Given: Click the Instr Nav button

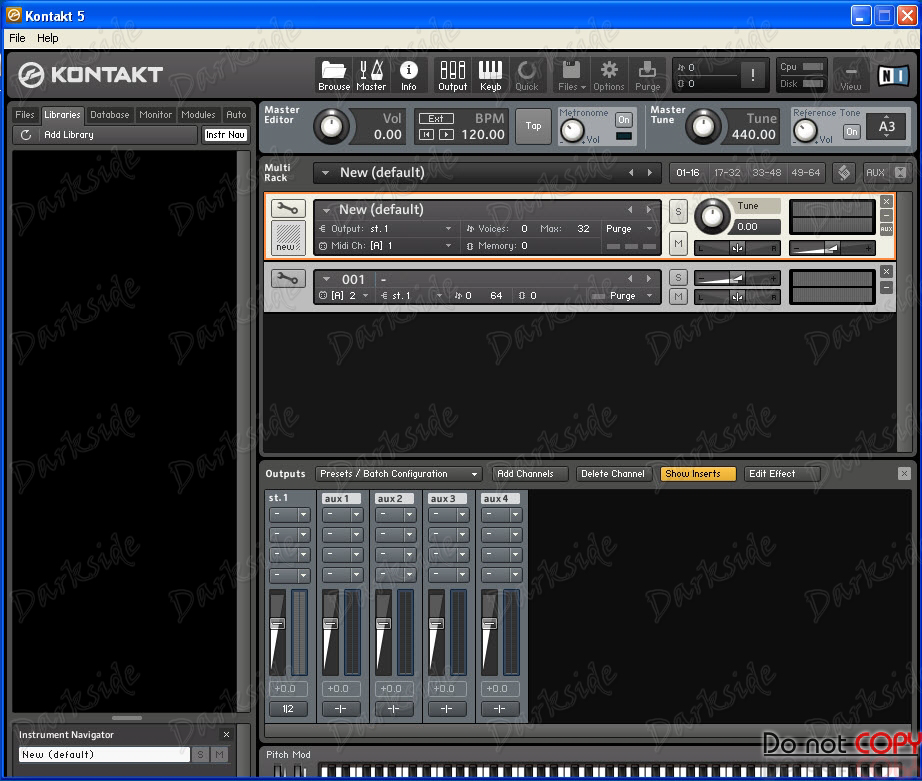Looking at the screenshot, I should click(x=225, y=135).
